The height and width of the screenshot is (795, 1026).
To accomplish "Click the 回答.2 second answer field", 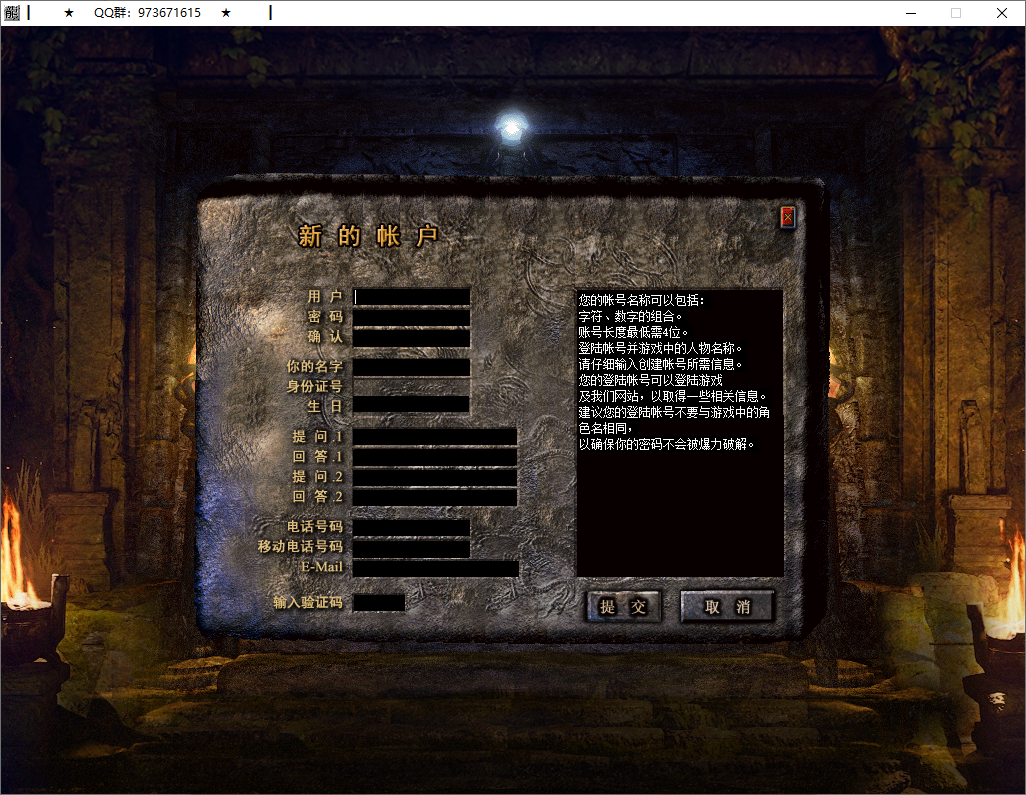I will pyautogui.click(x=433, y=497).
